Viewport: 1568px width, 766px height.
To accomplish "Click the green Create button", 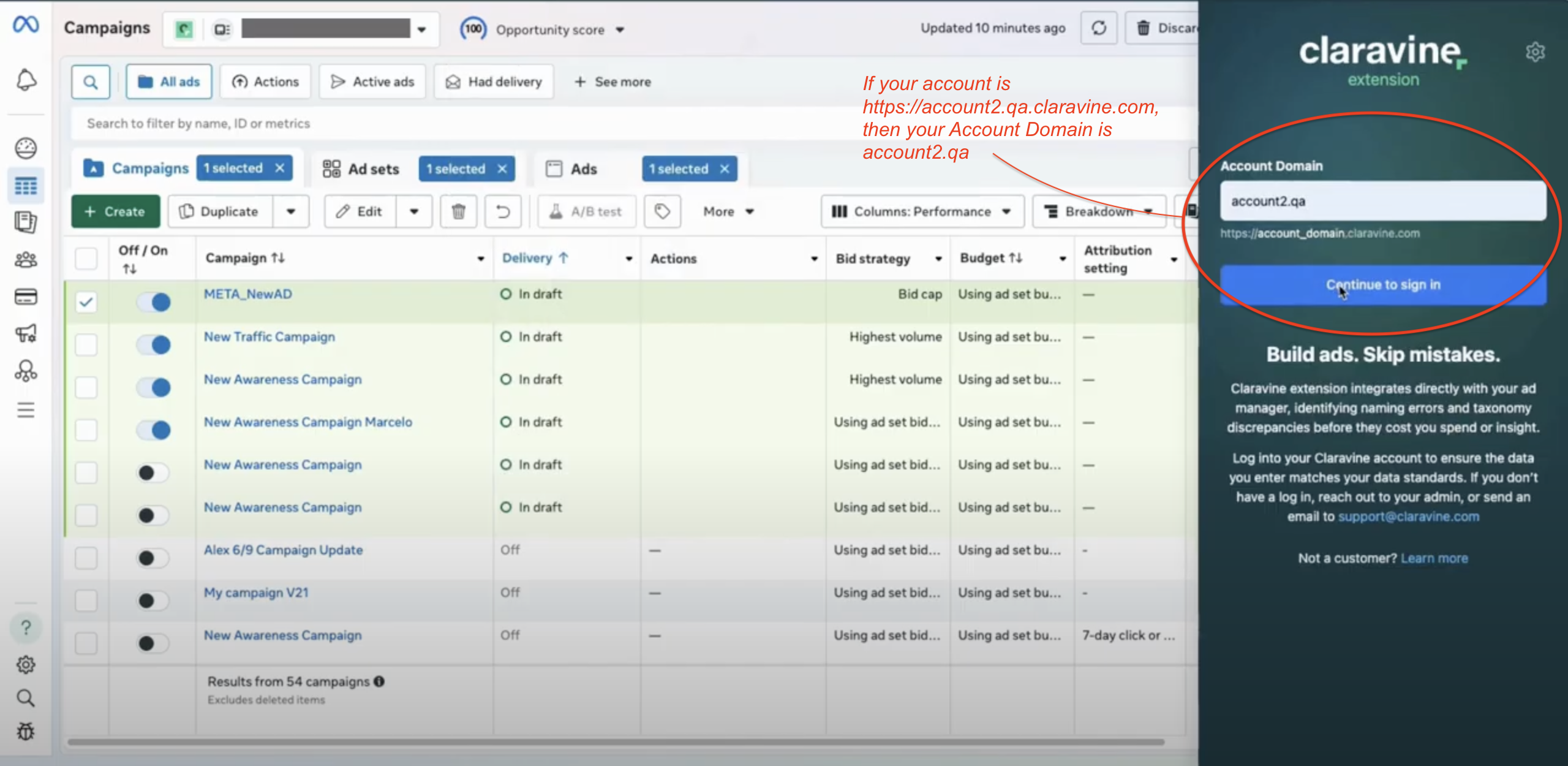I will pos(116,211).
